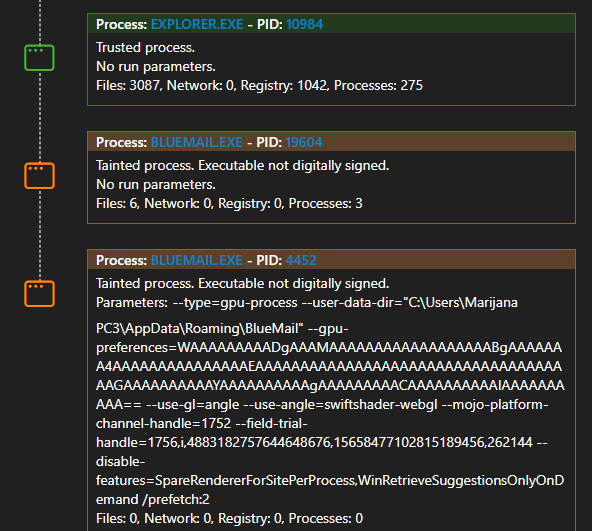Open BLUEMAIL.EXE link for PID 4452

click(196, 260)
